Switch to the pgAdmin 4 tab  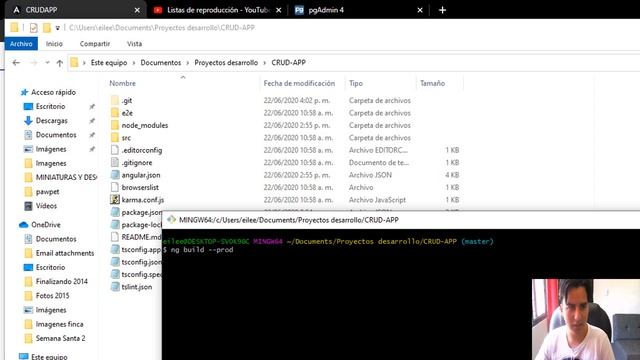tap(359, 10)
